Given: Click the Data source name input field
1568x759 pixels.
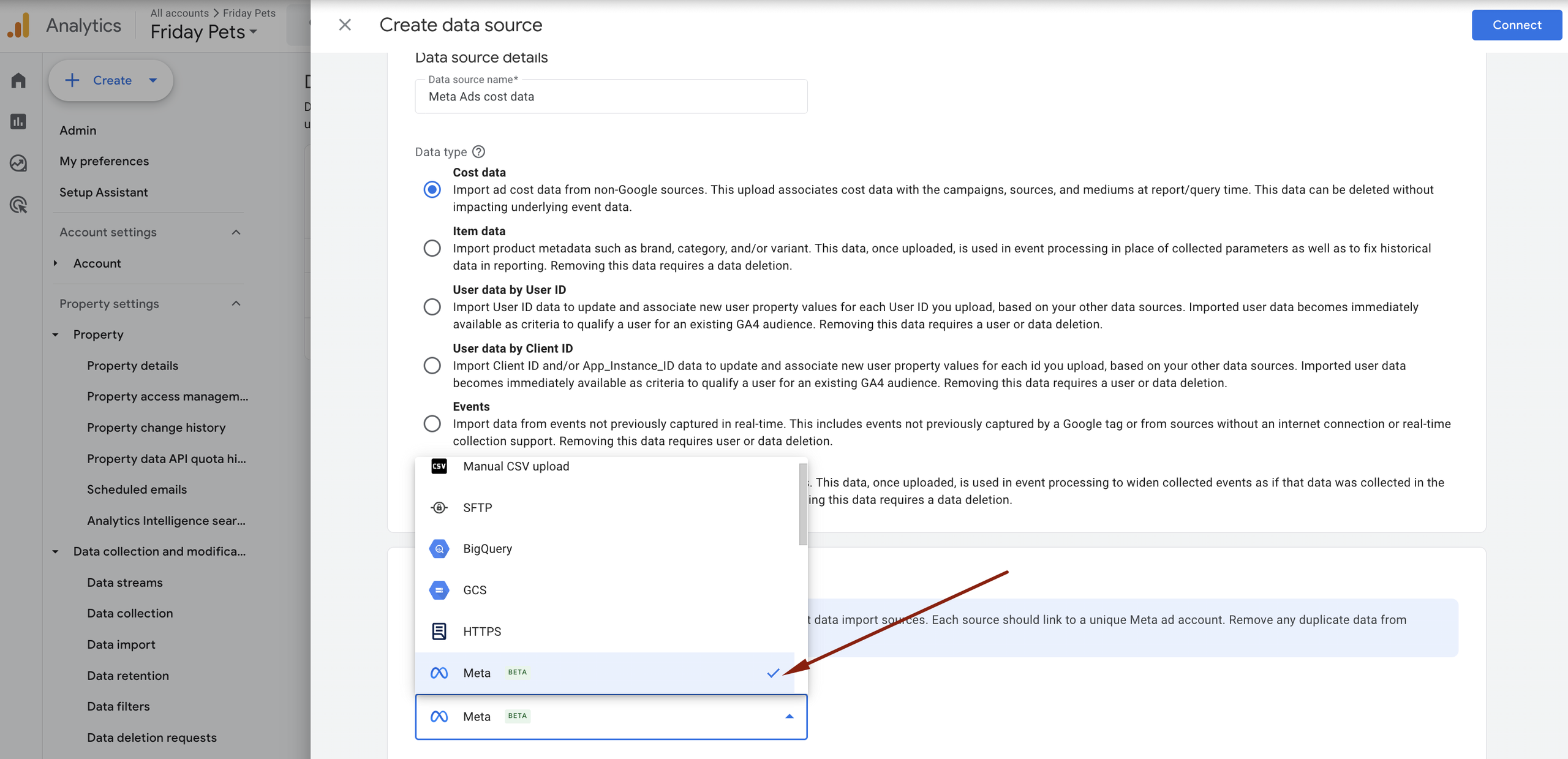Looking at the screenshot, I should (x=611, y=96).
